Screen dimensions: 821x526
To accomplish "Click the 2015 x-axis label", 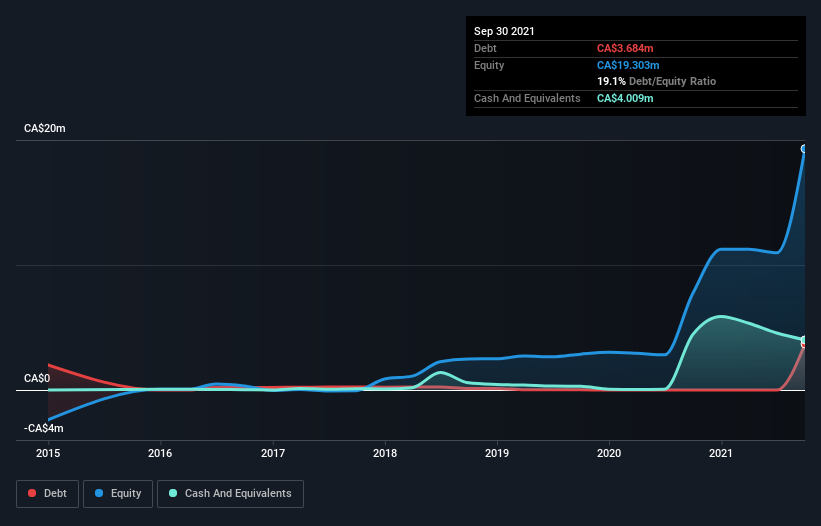I will click(48, 453).
